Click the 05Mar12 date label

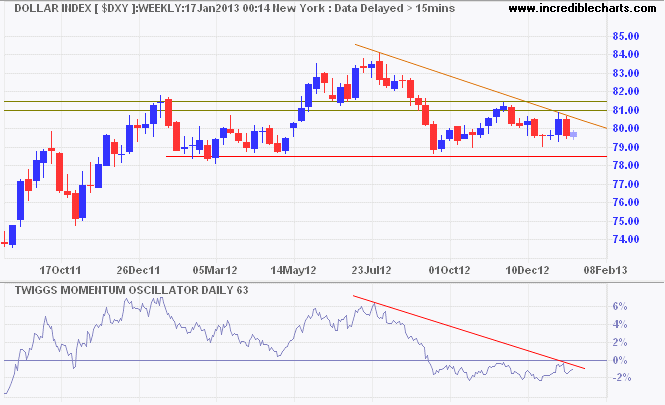215,270
